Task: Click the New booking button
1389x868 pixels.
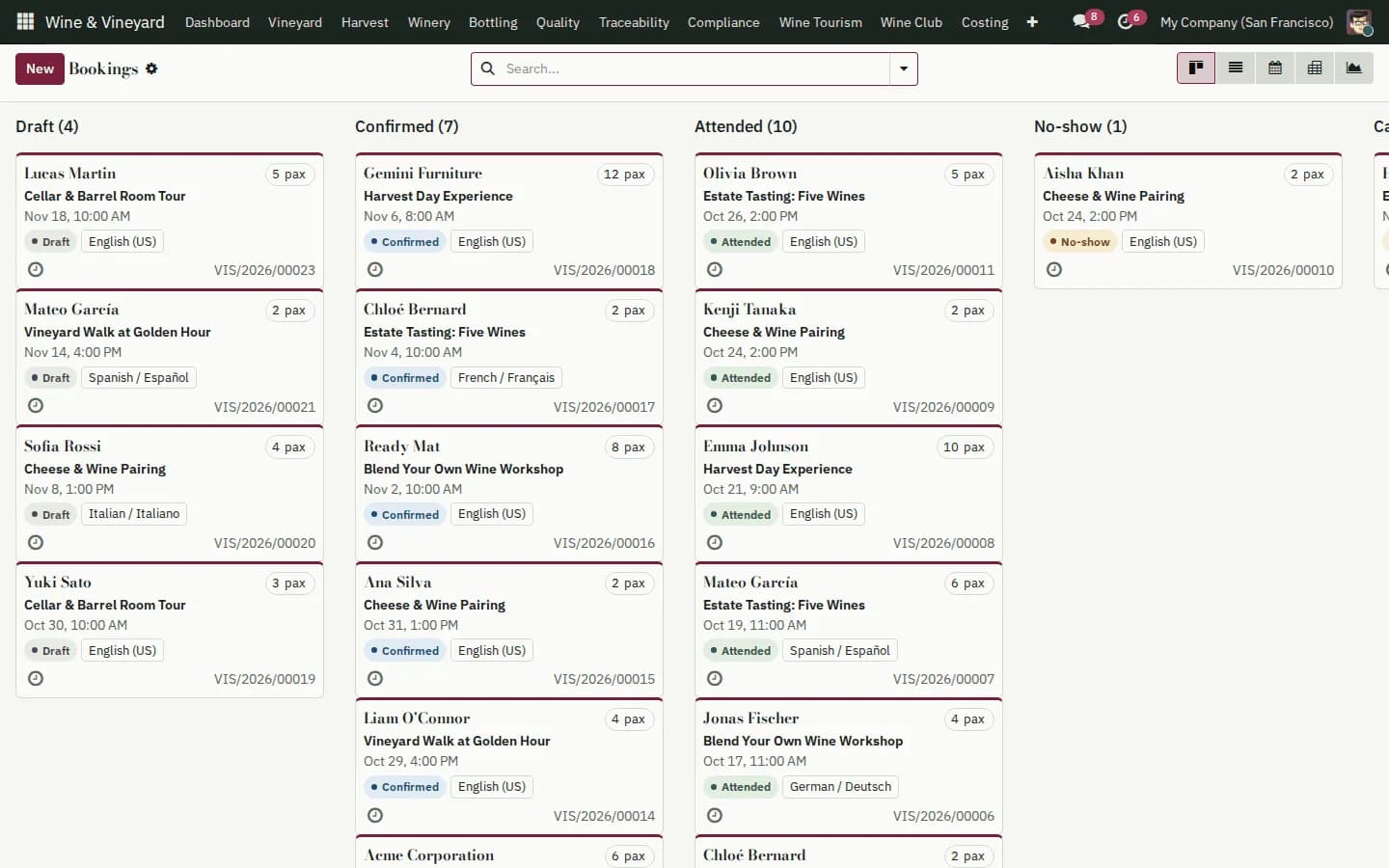Action: (40, 68)
